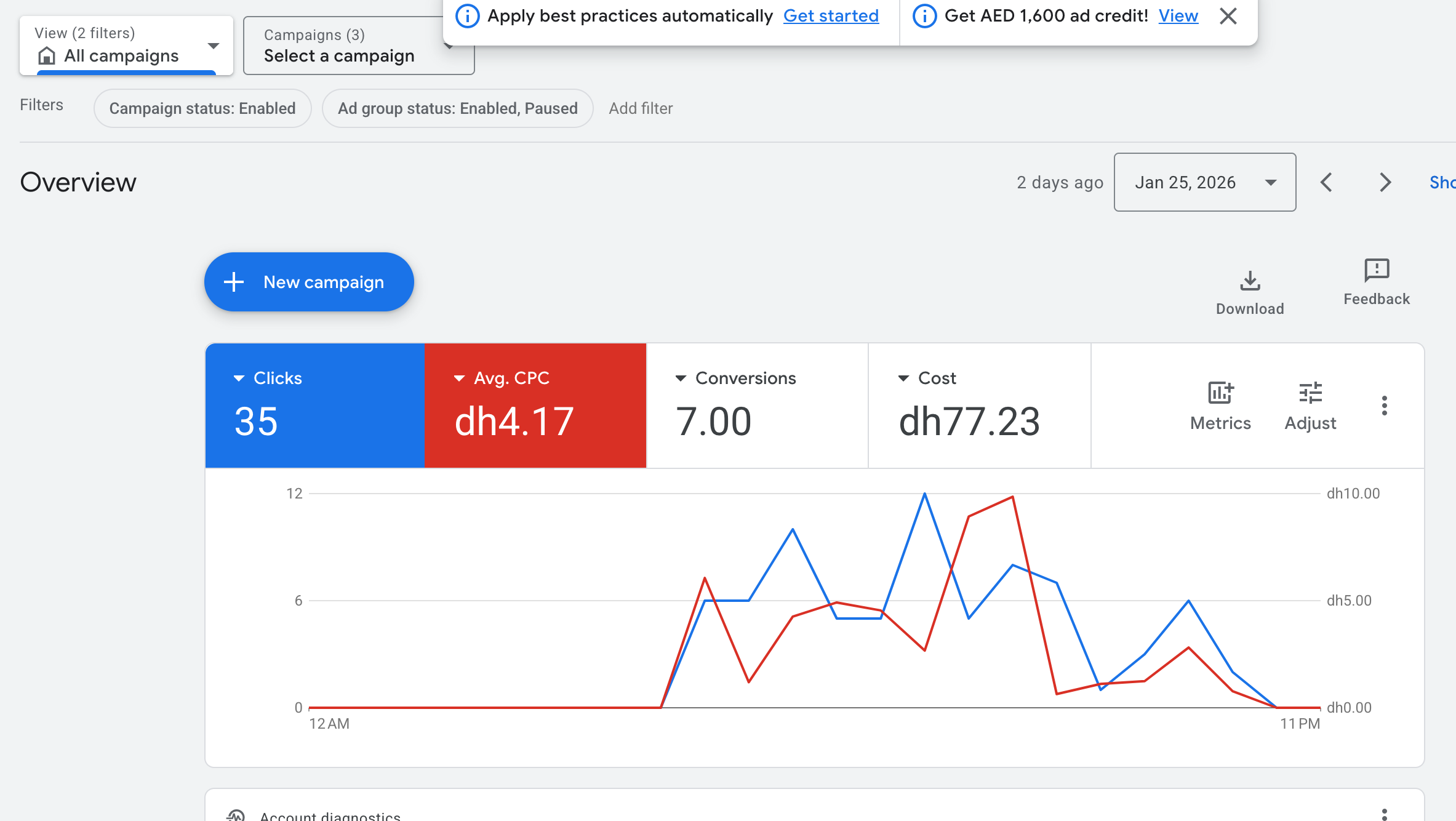The width and height of the screenshot is (1456, 821).
Task: Dismiss the notification banner with X
Action: click(x=1228, y=16)
